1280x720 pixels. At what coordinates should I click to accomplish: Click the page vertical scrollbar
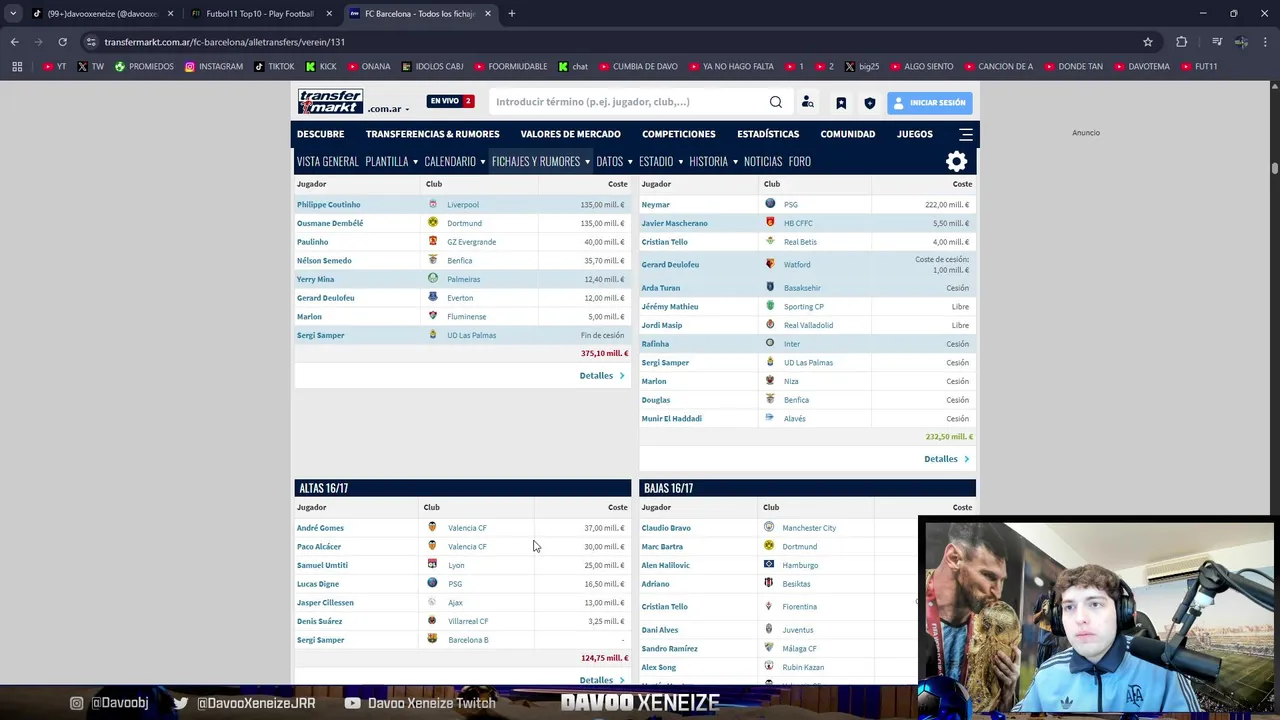tap(1274, 170)
